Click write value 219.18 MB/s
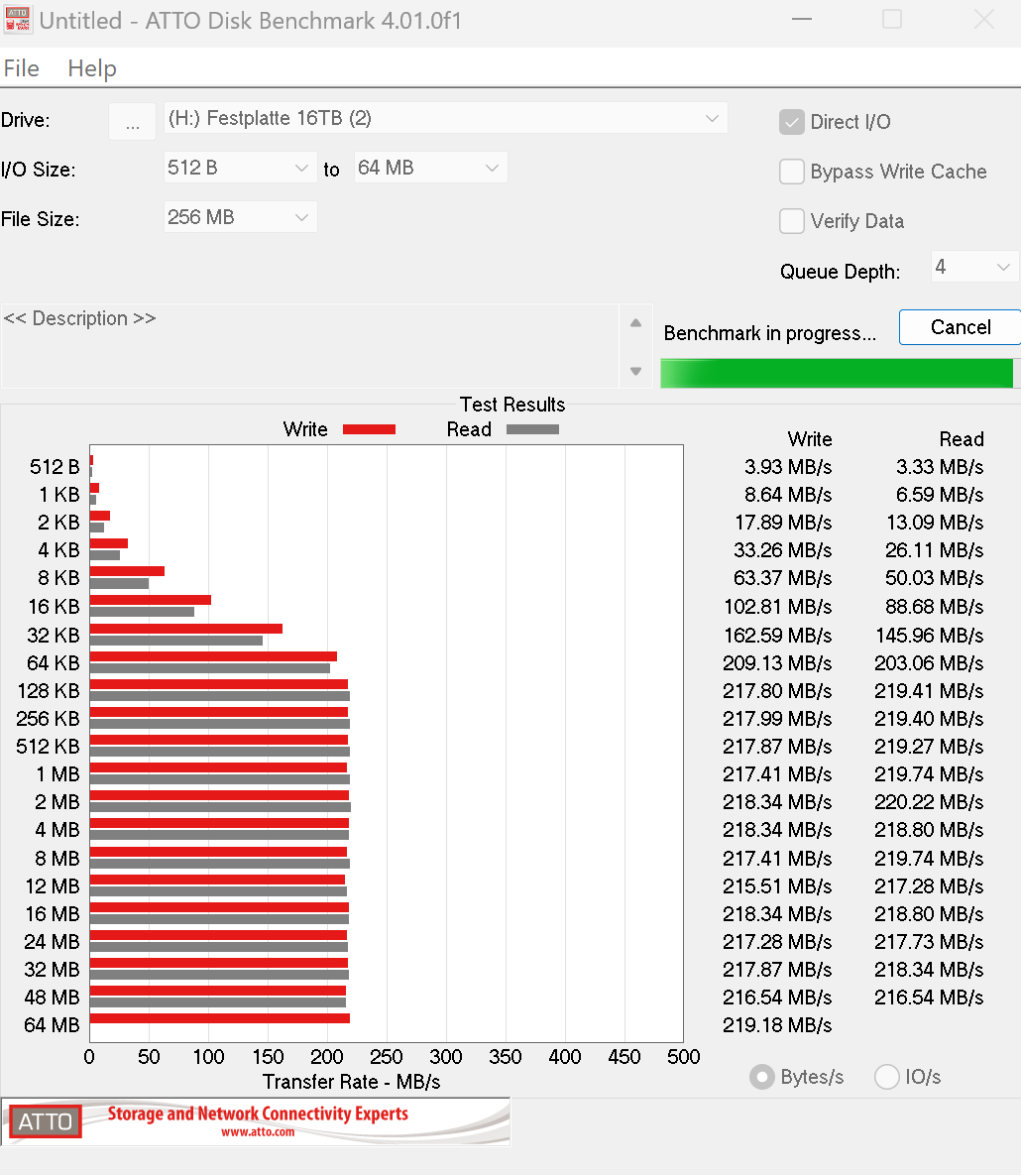 (x=777, y=1024)
